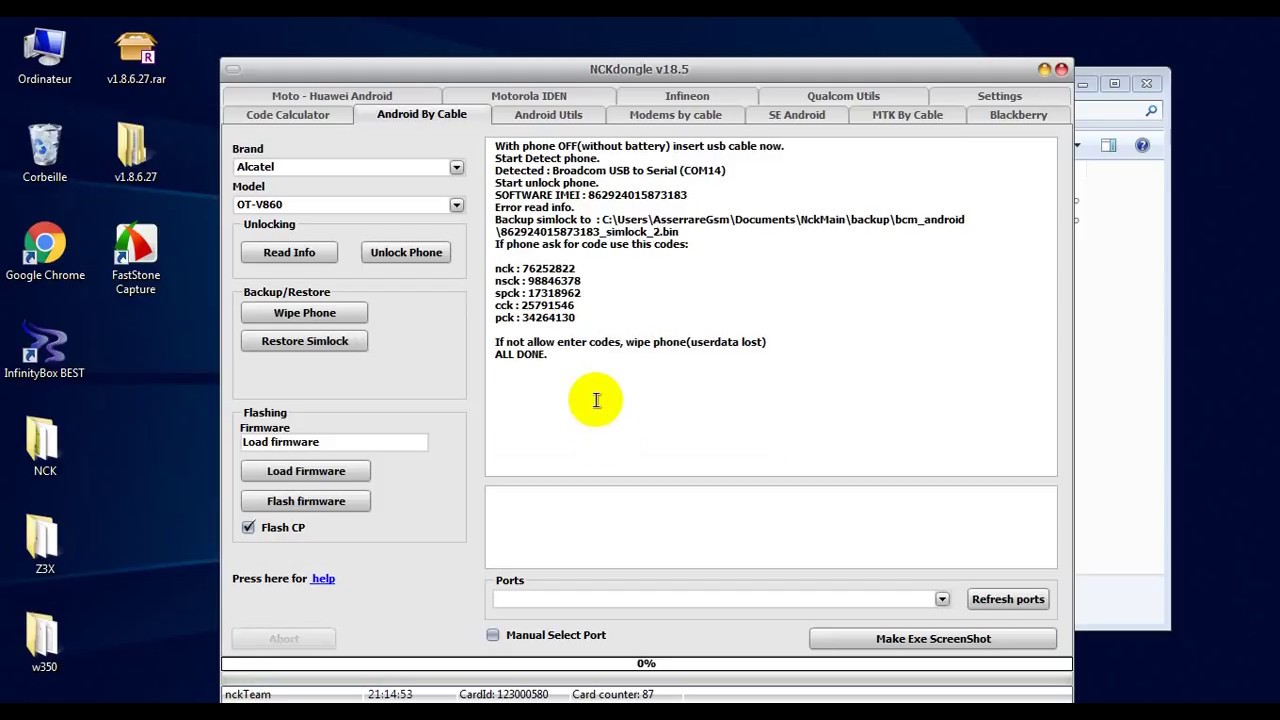The width and height of the screenshot is (1280, 720).
Task: Open the help link
Action: click(323, 579)
